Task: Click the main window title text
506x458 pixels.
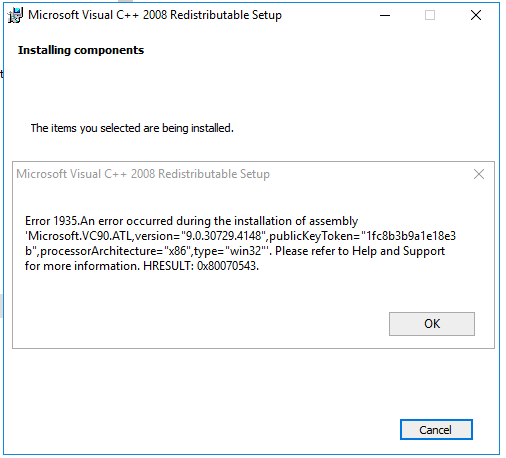Action: tap(155, 15)
